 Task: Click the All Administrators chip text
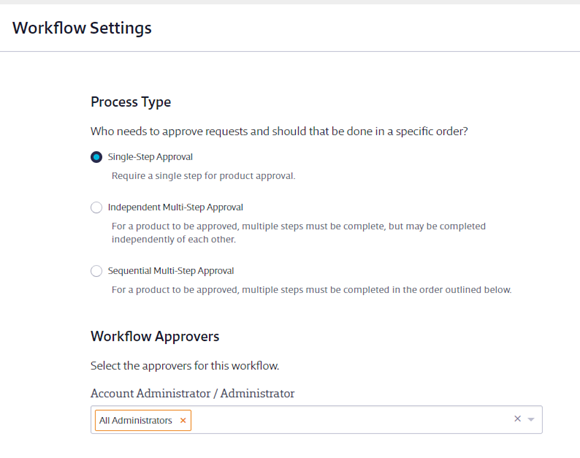point(135,421)
